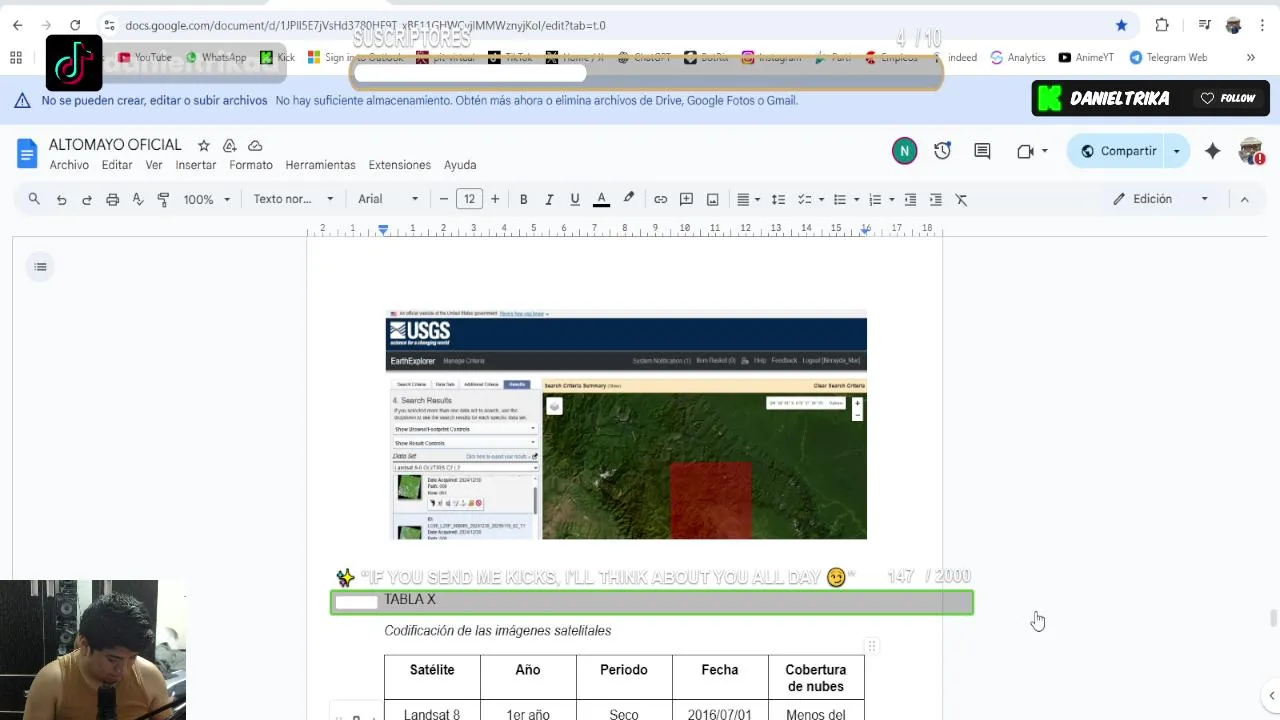Decrease paragraph indent
The height and width of the screenshot is (720, 1280).
[910, 199]
